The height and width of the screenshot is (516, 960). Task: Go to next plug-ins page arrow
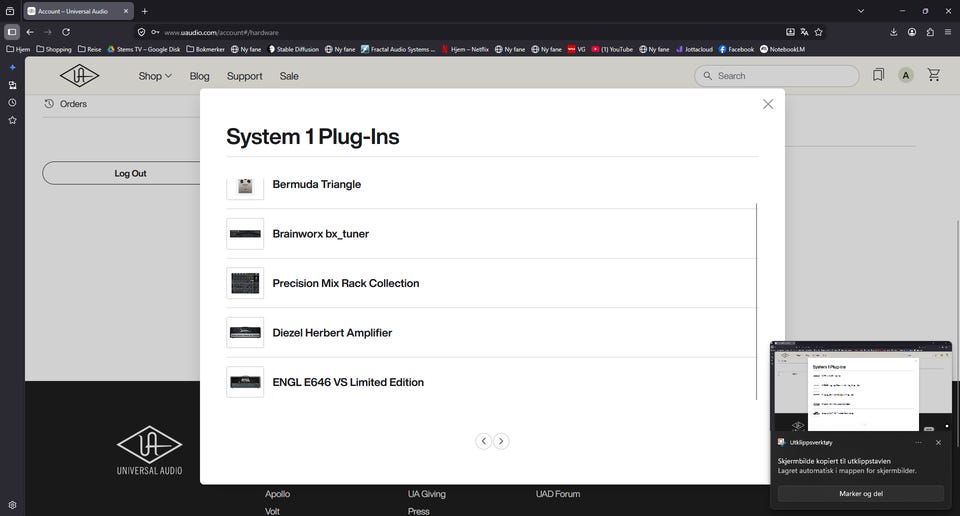click(x=501, y=441)
